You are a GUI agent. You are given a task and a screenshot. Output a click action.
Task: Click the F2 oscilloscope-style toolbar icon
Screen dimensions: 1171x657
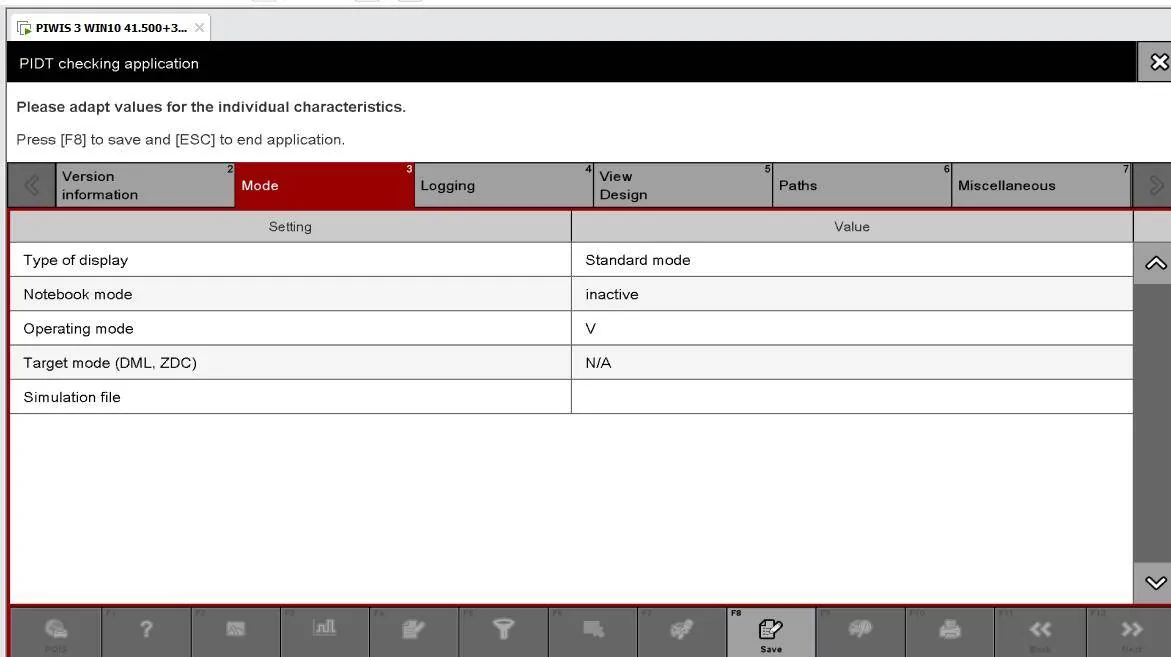pyautogui.click(x=235, y=632)
